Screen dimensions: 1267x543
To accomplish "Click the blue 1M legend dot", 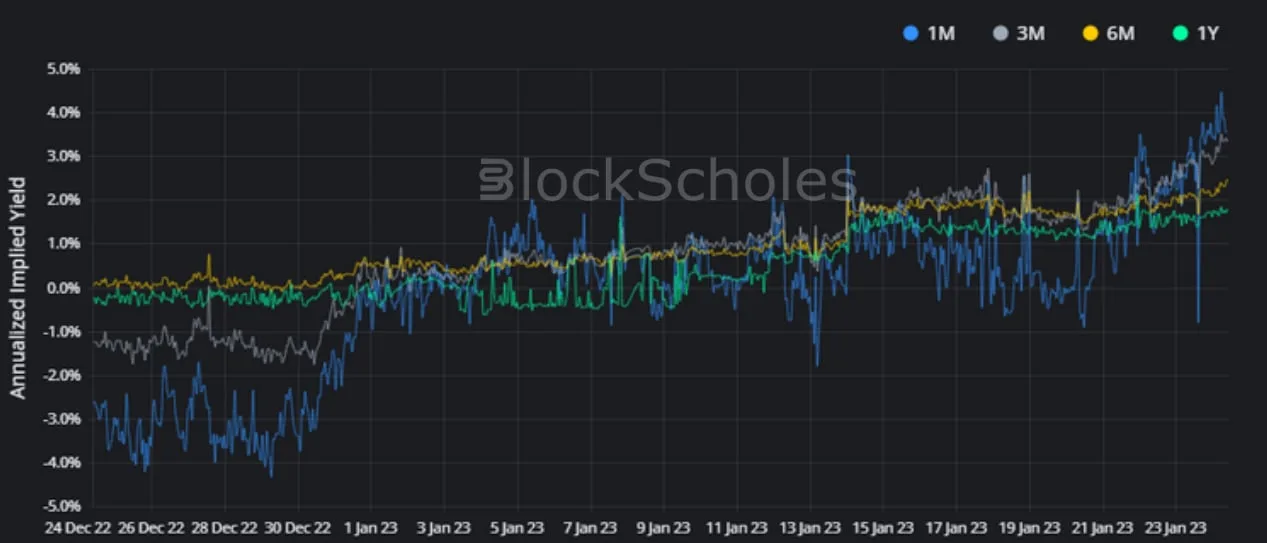I will (909, 33).
